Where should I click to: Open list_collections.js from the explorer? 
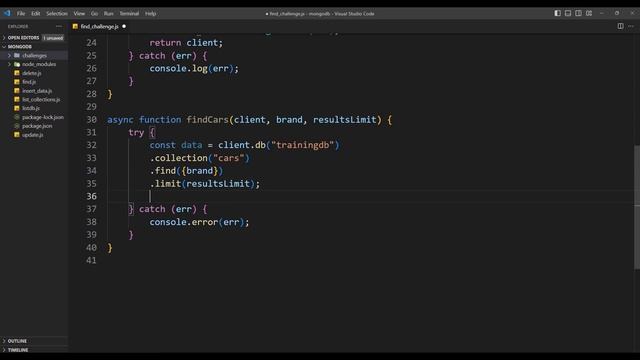(x=41, y=100)
